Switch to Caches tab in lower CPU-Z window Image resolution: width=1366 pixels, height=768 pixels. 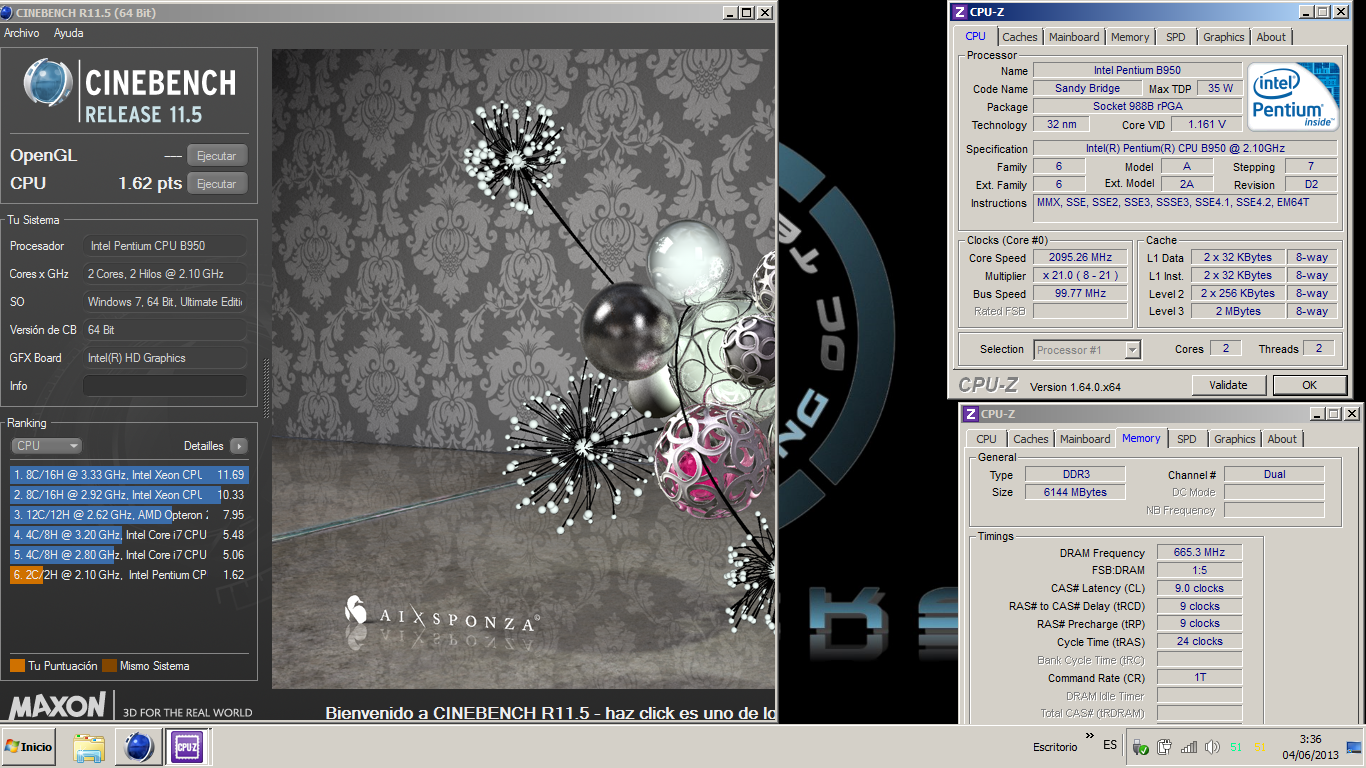point(1031,439)
